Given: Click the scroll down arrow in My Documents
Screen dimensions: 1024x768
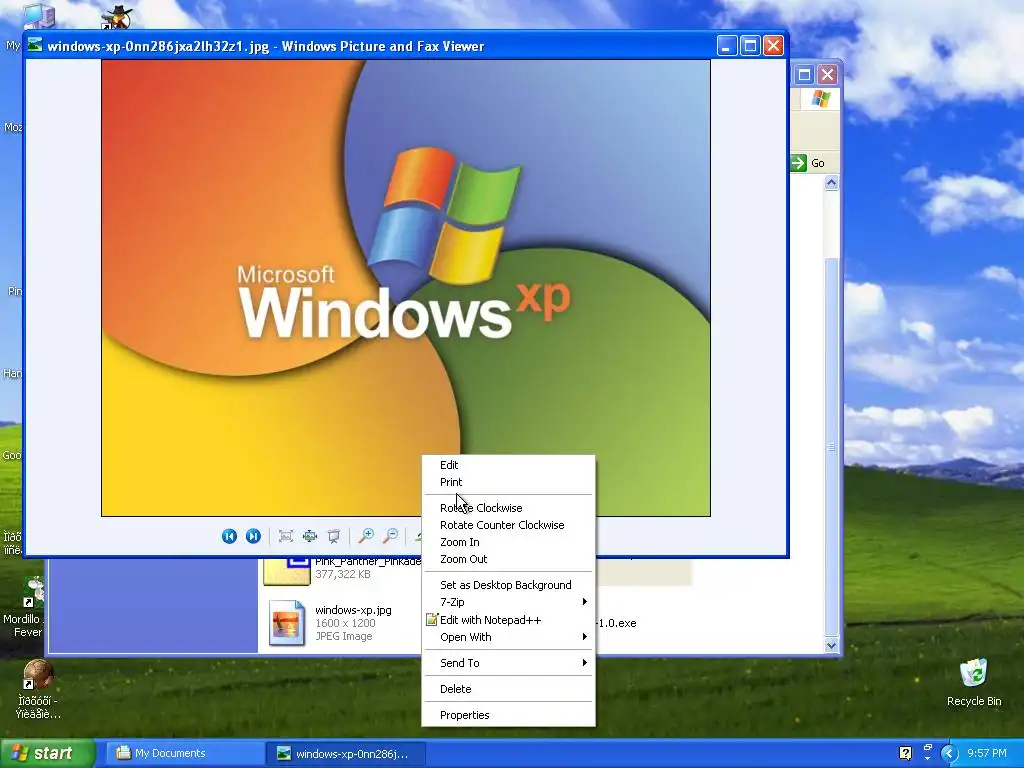Looking at the screenshot, I should click(x=831, y=645).
